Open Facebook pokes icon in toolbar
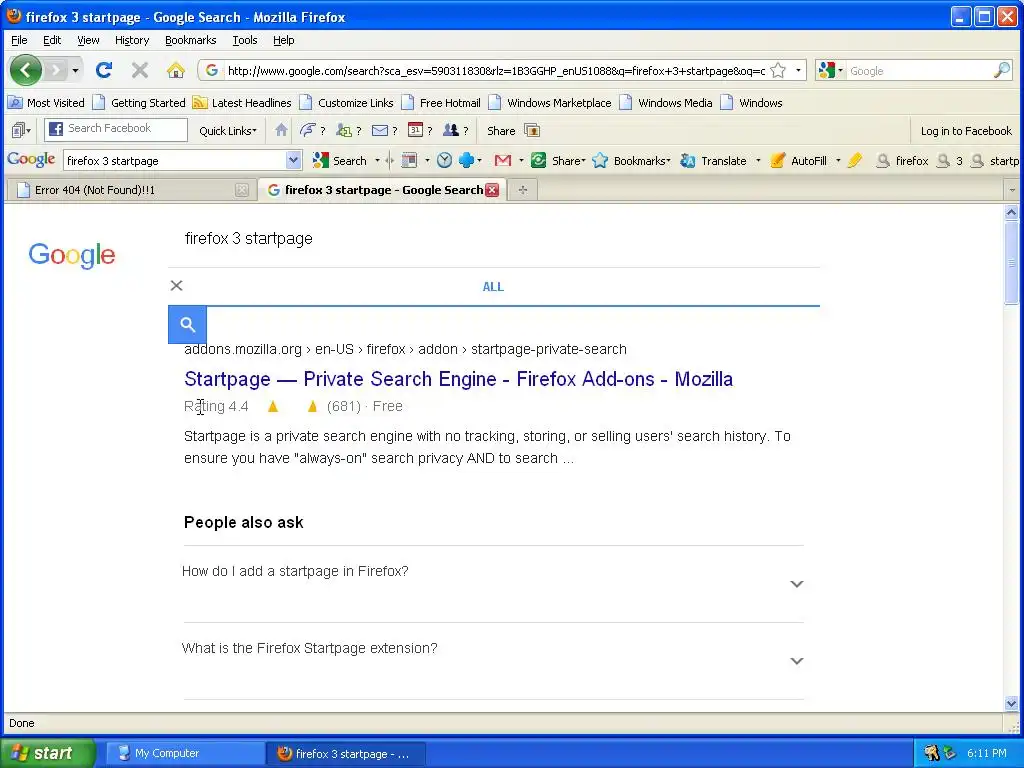 [x=307, y=130]
